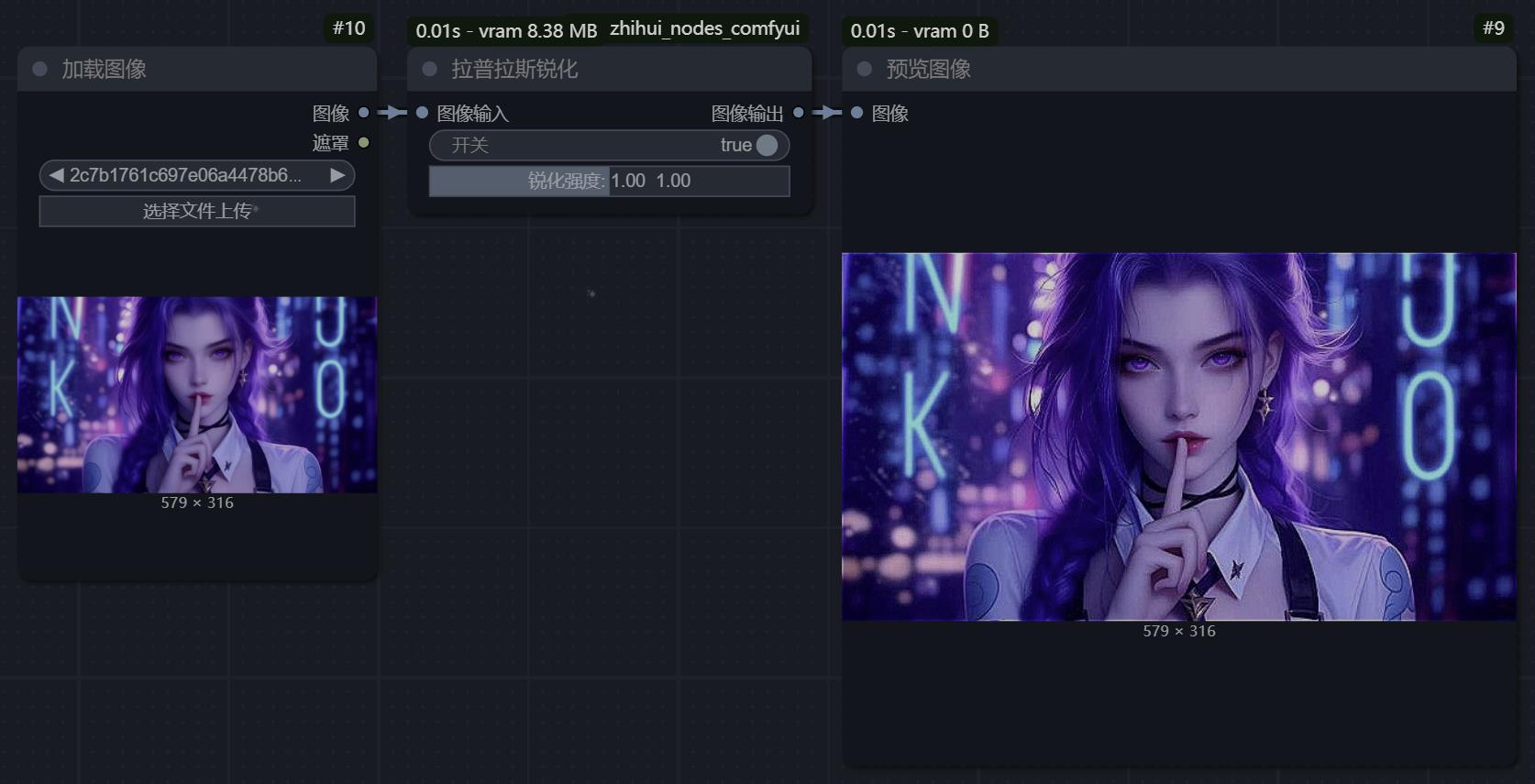Image resolution: width=1535 pixels, height=784 pixels.
Task: Click the large sharpened preview image
Action: pyautogui.click(x=1178, y=436)
